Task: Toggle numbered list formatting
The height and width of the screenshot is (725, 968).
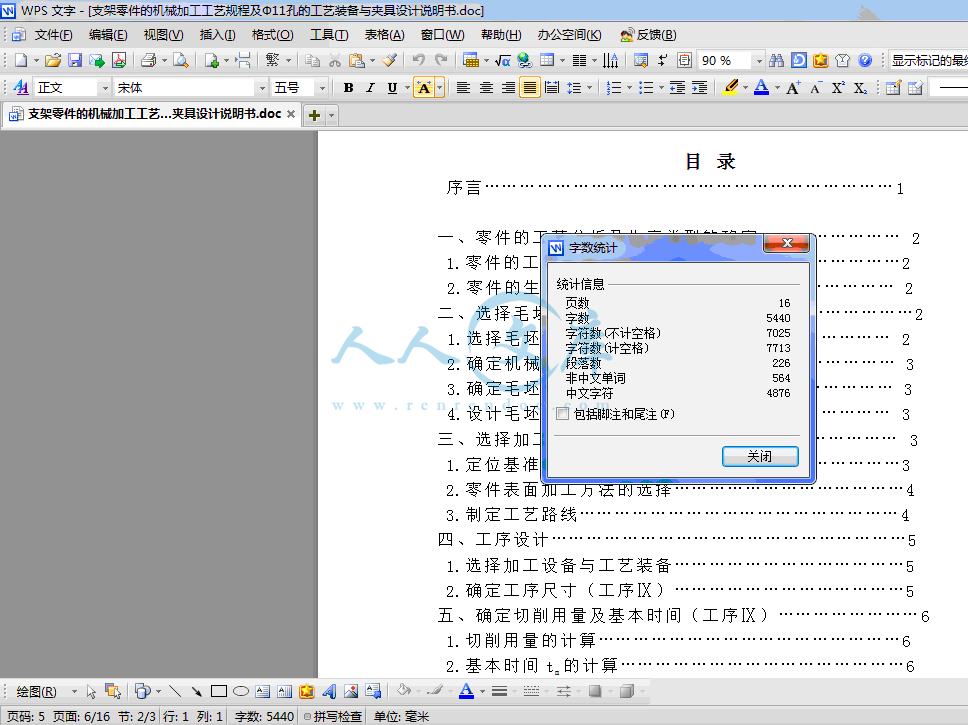Action: tap(614, 88)
